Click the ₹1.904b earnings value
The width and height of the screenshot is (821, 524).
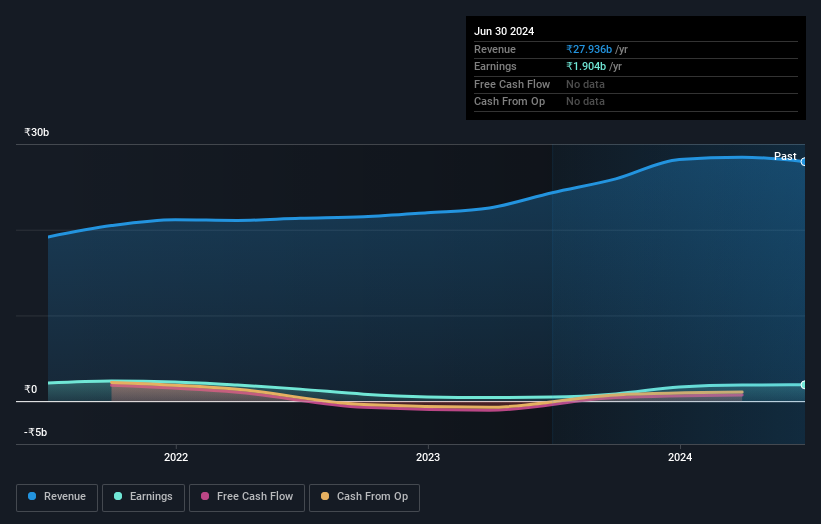point(586,66)
